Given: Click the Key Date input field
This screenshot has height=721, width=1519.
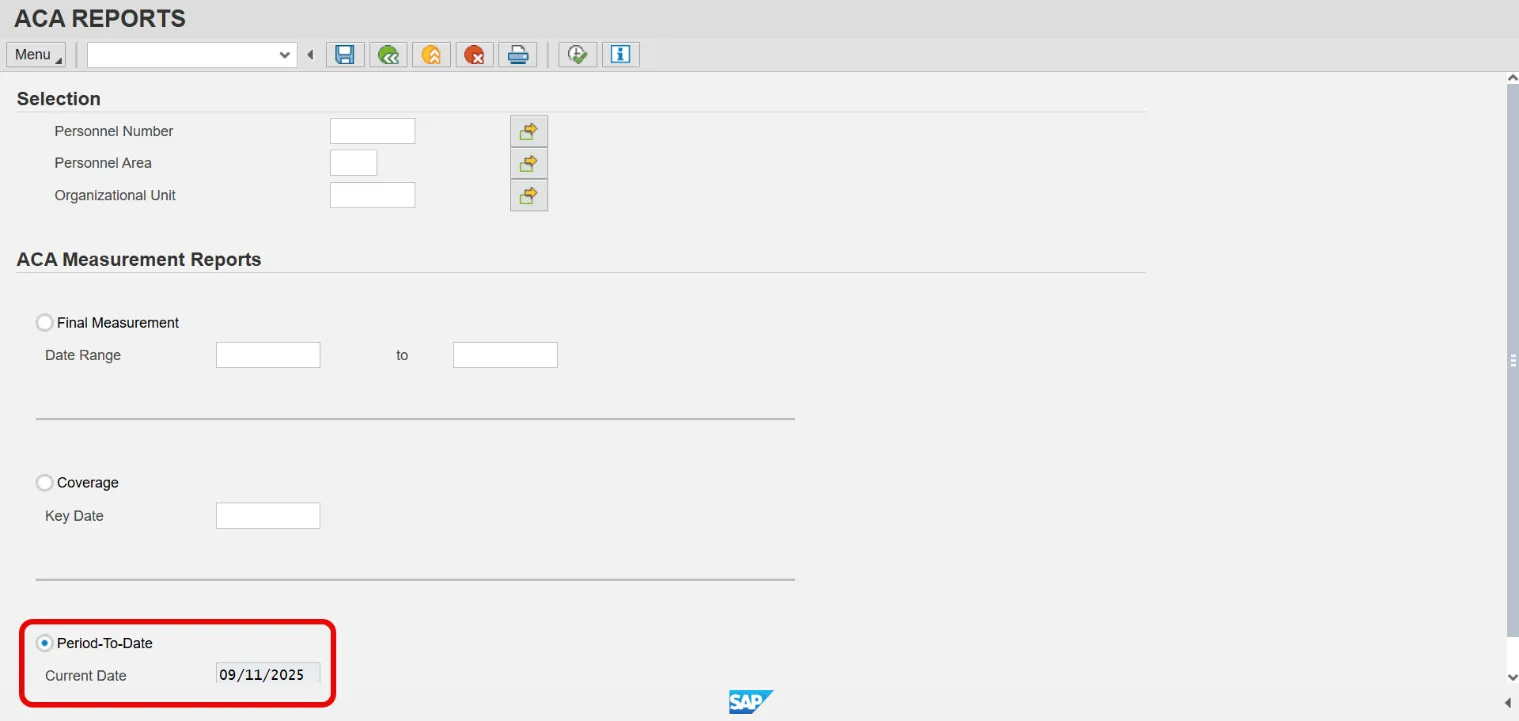Looking at the screenshot, I should click(x=268, y=516).
